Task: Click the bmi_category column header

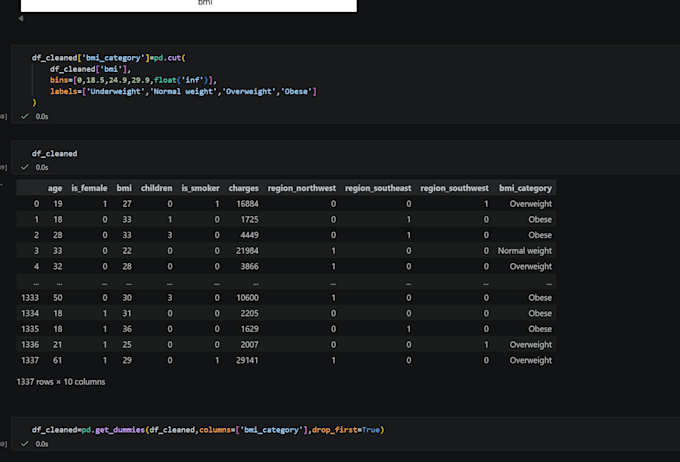Action: pyautogui.click(x=525, y=188)
